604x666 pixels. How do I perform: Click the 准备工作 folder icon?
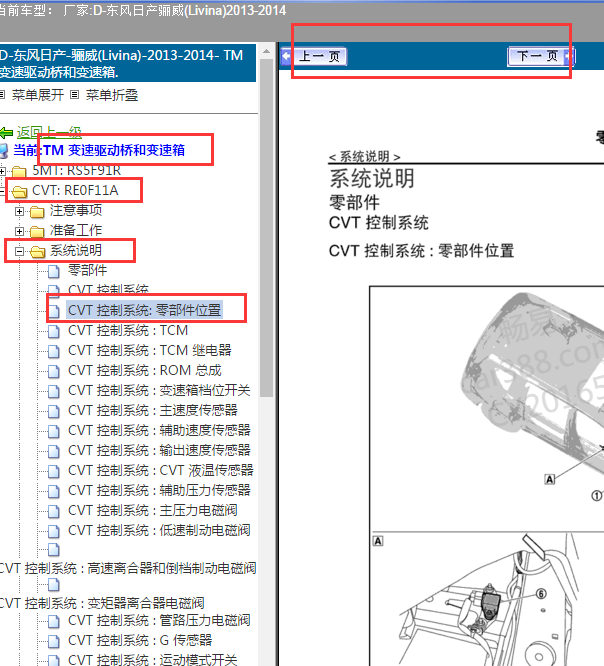[37, 231]
